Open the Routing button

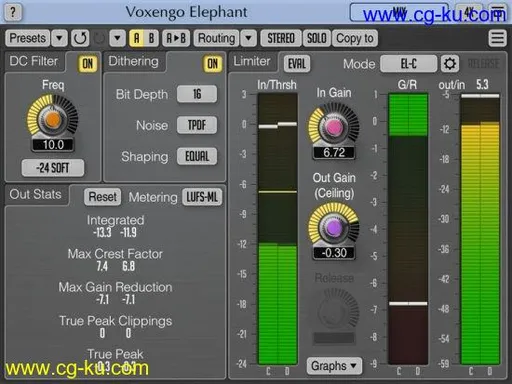216,38
